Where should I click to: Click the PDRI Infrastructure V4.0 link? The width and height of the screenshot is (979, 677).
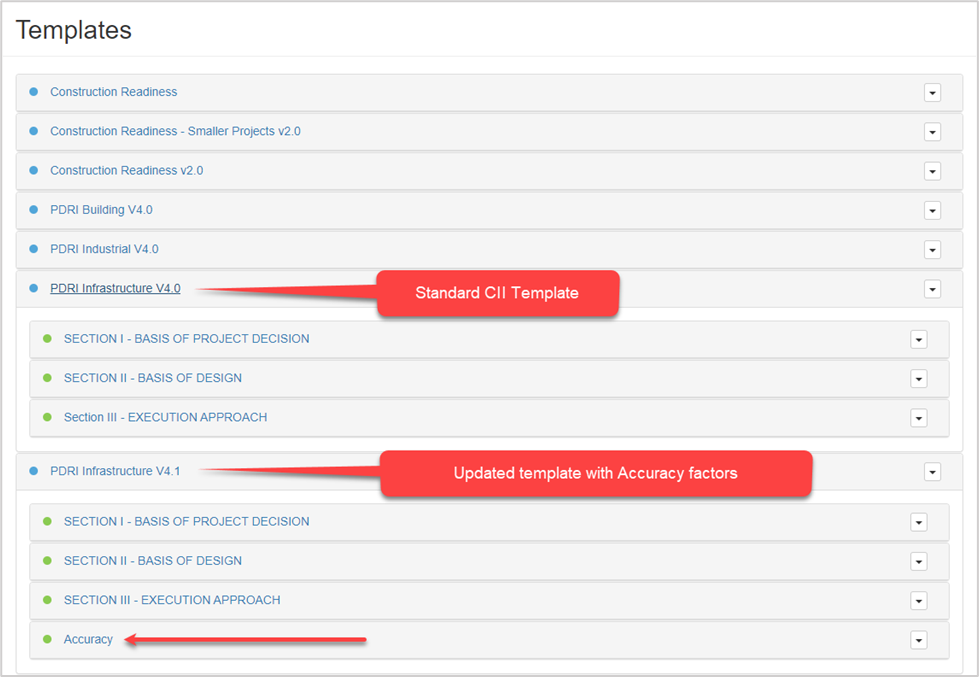(116, 289)
